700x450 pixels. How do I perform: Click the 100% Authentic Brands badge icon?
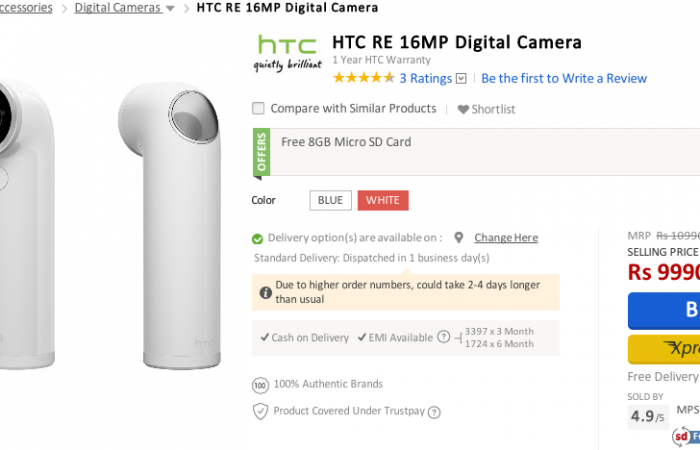click(x=260, y=384)
